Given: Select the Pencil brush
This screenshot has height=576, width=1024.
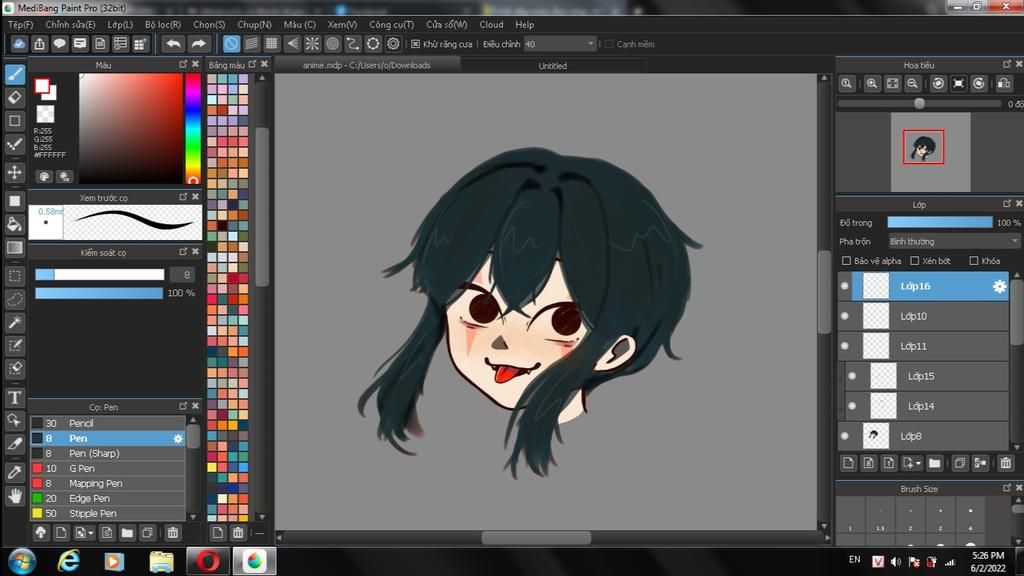Looking at the screenshot, I should [108, 423].
